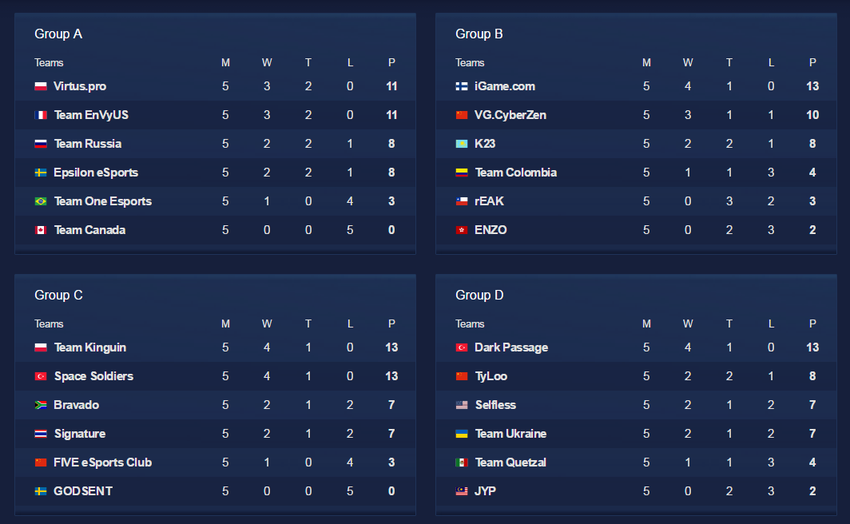Open the Epsilon eSports team page
The height and width of the screenshot is (524, 850).
point(96,173)
